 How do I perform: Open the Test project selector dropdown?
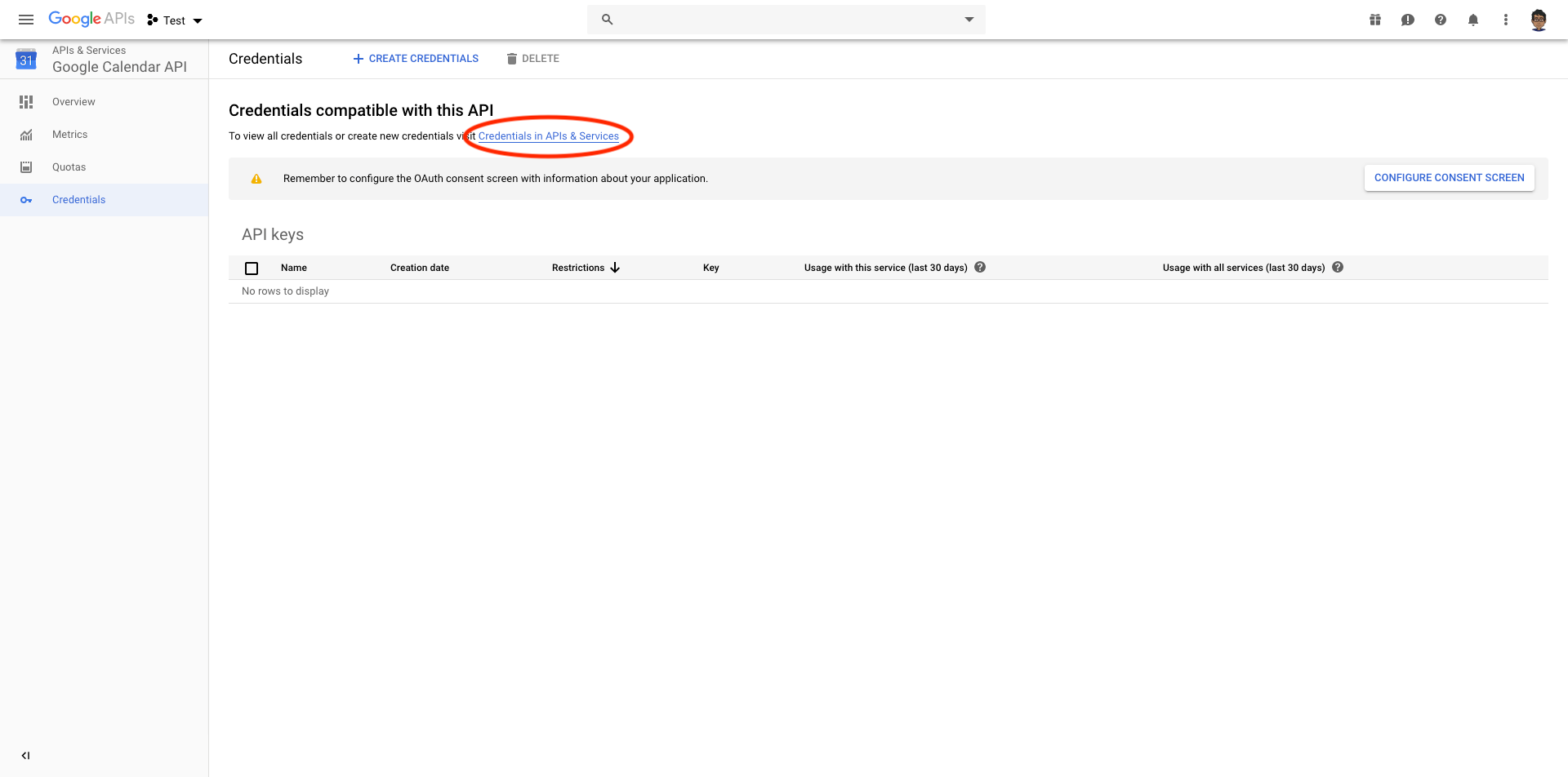175,20
